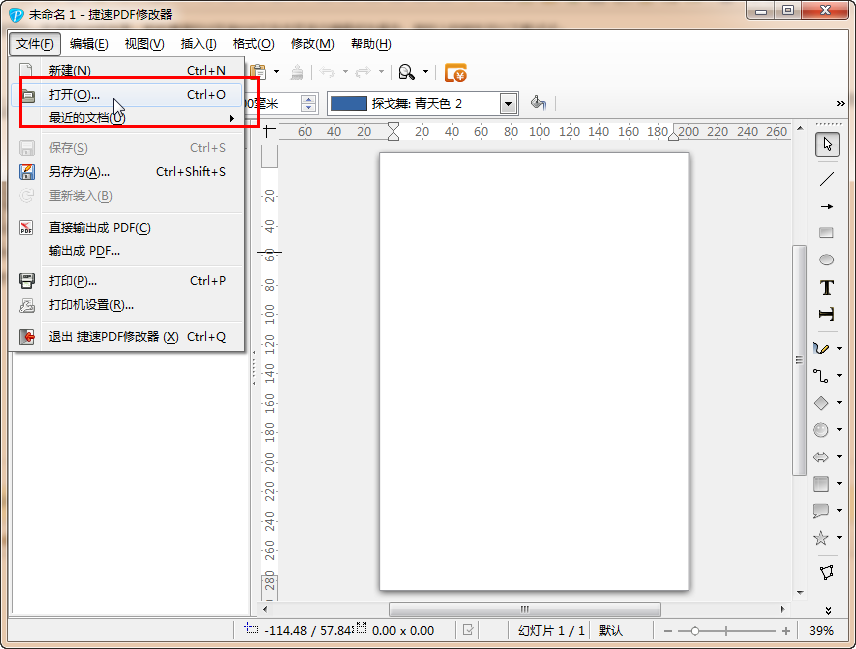This screenshot has height=649, width=856.
Task: Click the paste clipboard toolbar icon
Action: pyautogui.click(x=258, y=72)
